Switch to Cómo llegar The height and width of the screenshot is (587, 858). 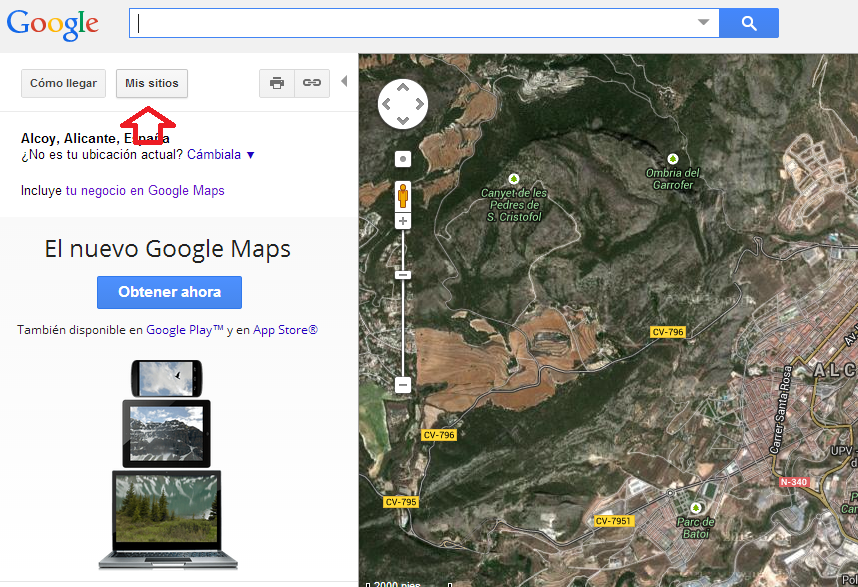63,83
